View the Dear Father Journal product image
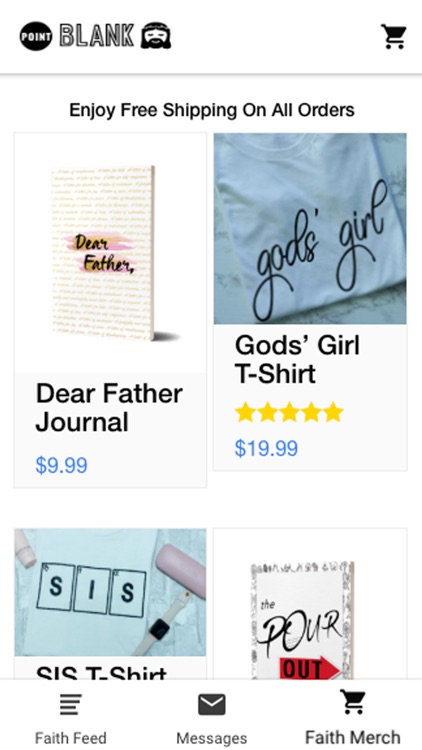This screenshot has height=750, width=422. (x=110, y=253)
